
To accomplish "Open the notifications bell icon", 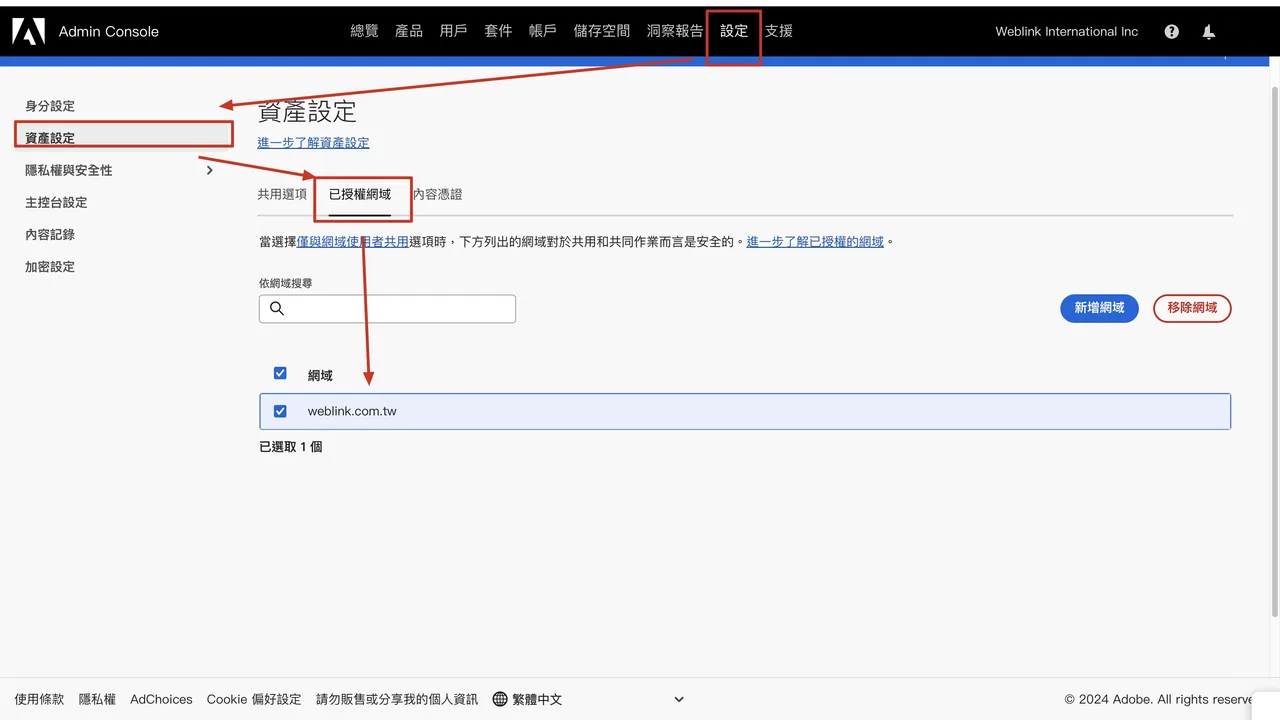I will pyautogui.click(x=1209, y=31).
